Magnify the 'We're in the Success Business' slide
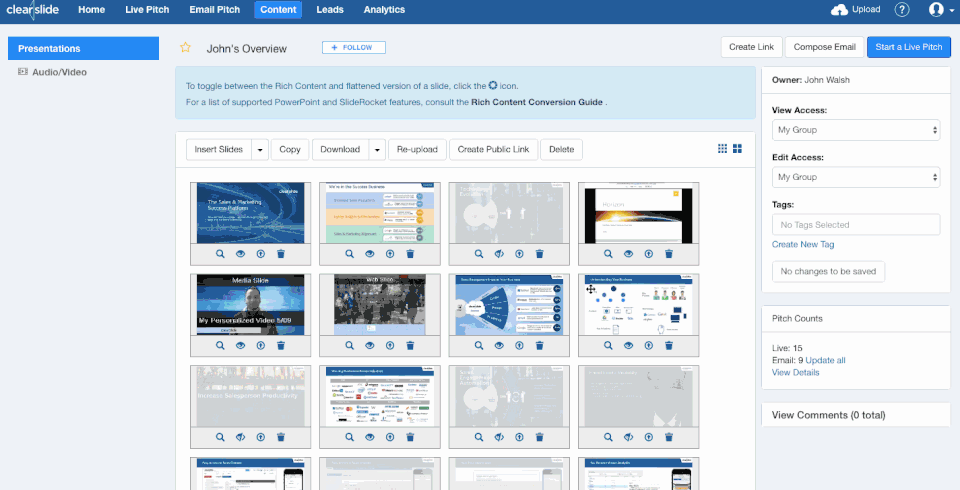This screenshot has height=490, width=960. click(349, 254)
